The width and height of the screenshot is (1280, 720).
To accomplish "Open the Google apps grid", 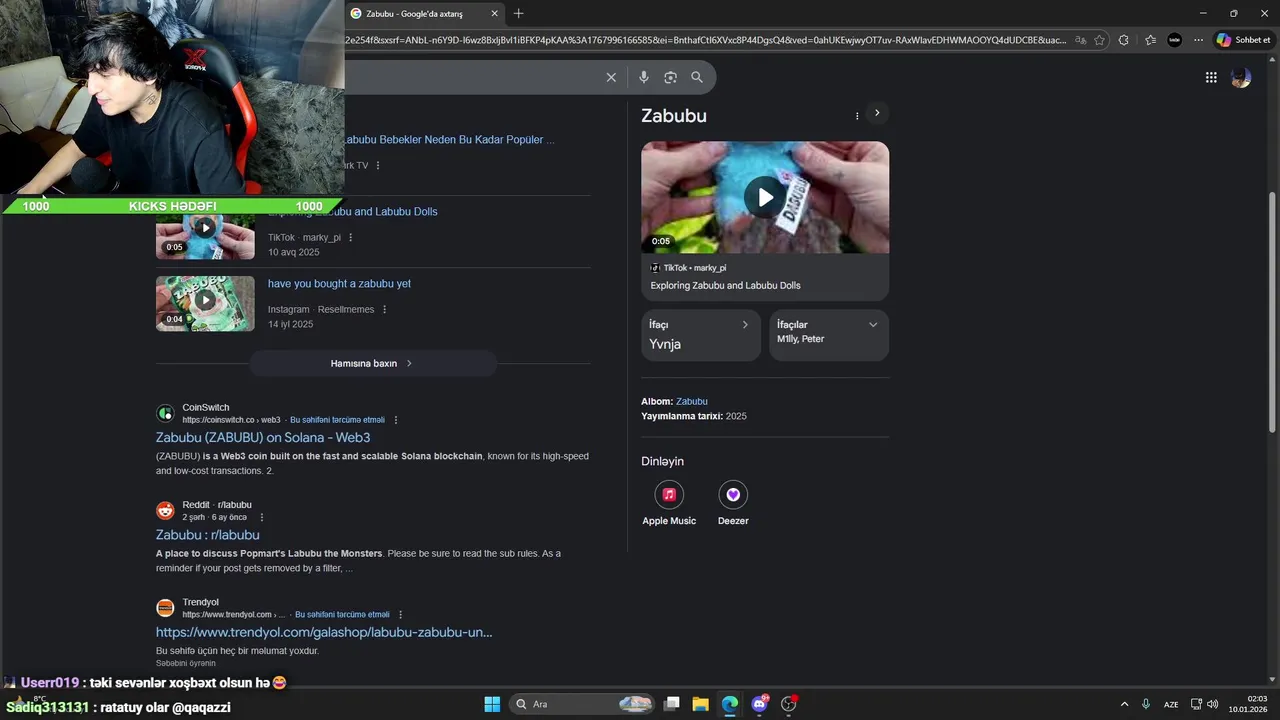I will [x=1211, y=77].
